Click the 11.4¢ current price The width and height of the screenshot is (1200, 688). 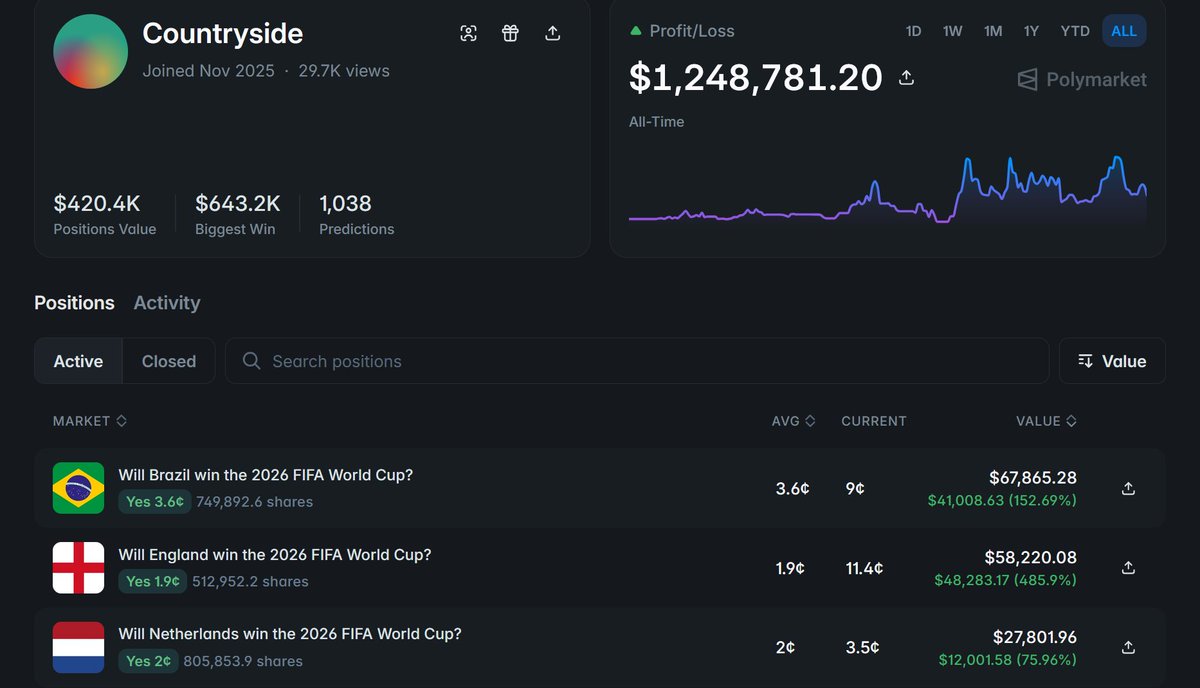click(863, 568)
